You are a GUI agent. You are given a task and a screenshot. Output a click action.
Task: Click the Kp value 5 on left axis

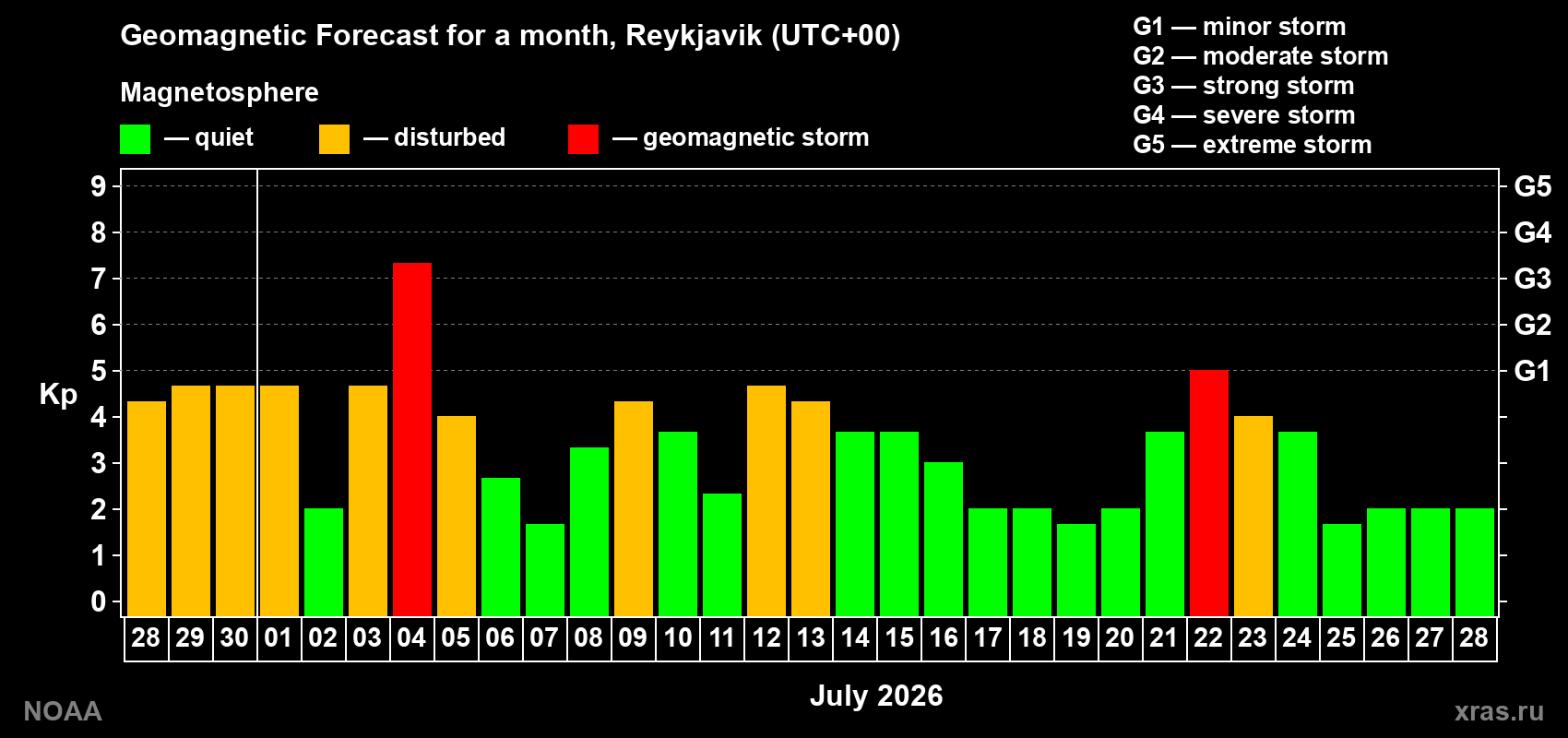coord(99,371)
